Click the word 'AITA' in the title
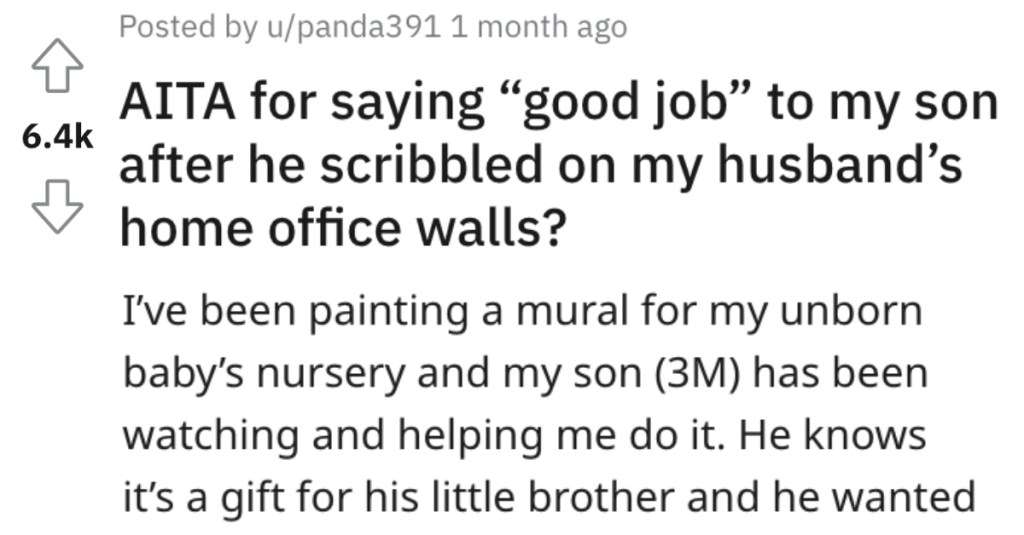 pos(177,103)
